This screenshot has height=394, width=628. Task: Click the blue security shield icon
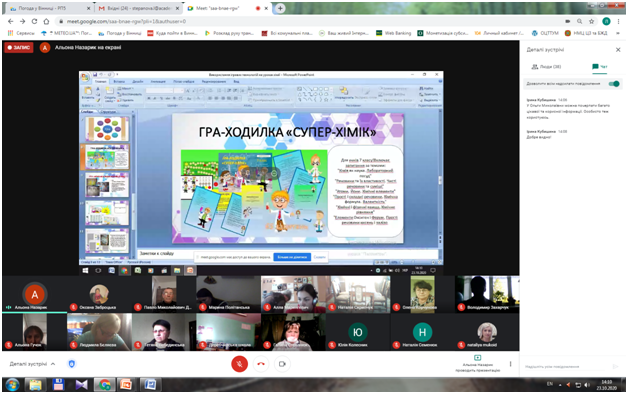coord(72,364)
